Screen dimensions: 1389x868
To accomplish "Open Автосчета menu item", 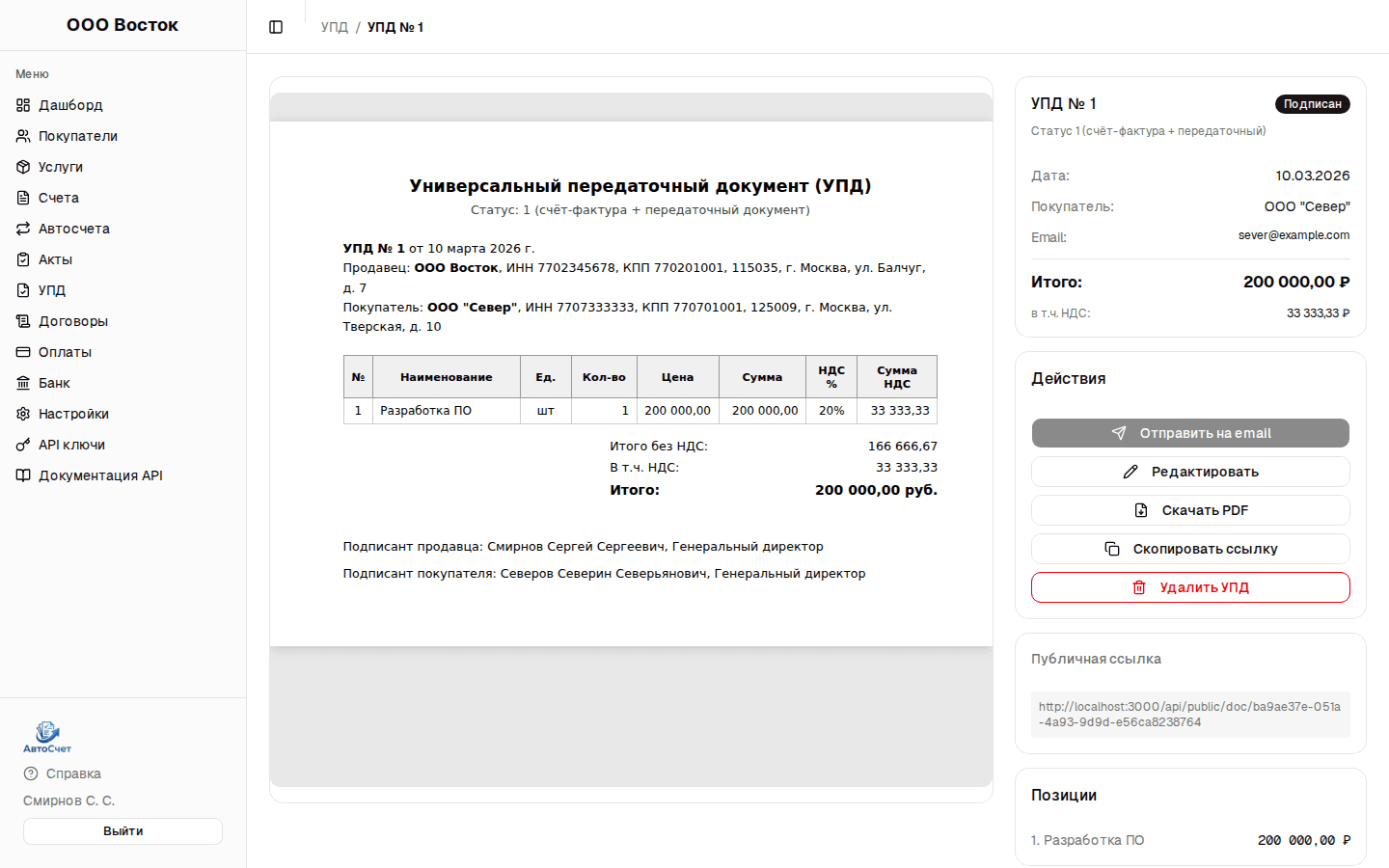I will coord(123,229).
